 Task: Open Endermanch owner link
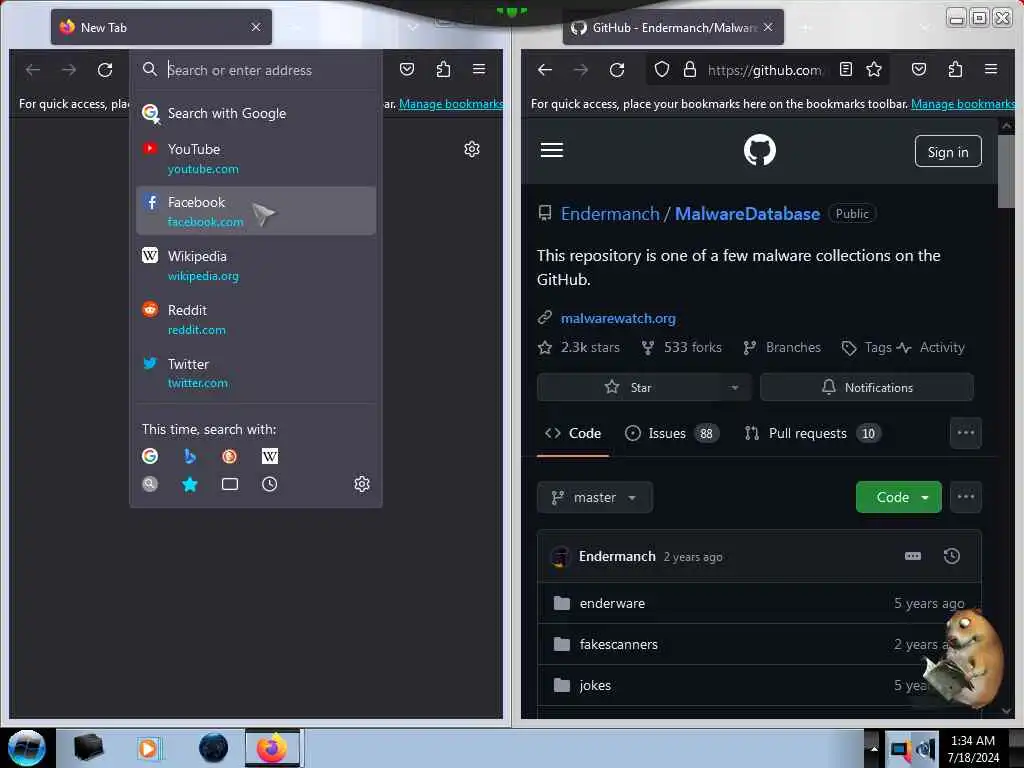(610, 214)
